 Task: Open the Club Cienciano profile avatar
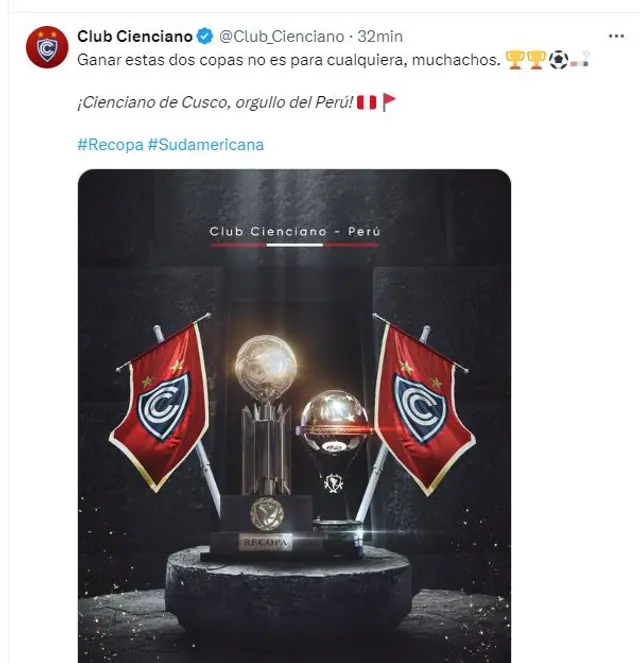pos(47,46)
